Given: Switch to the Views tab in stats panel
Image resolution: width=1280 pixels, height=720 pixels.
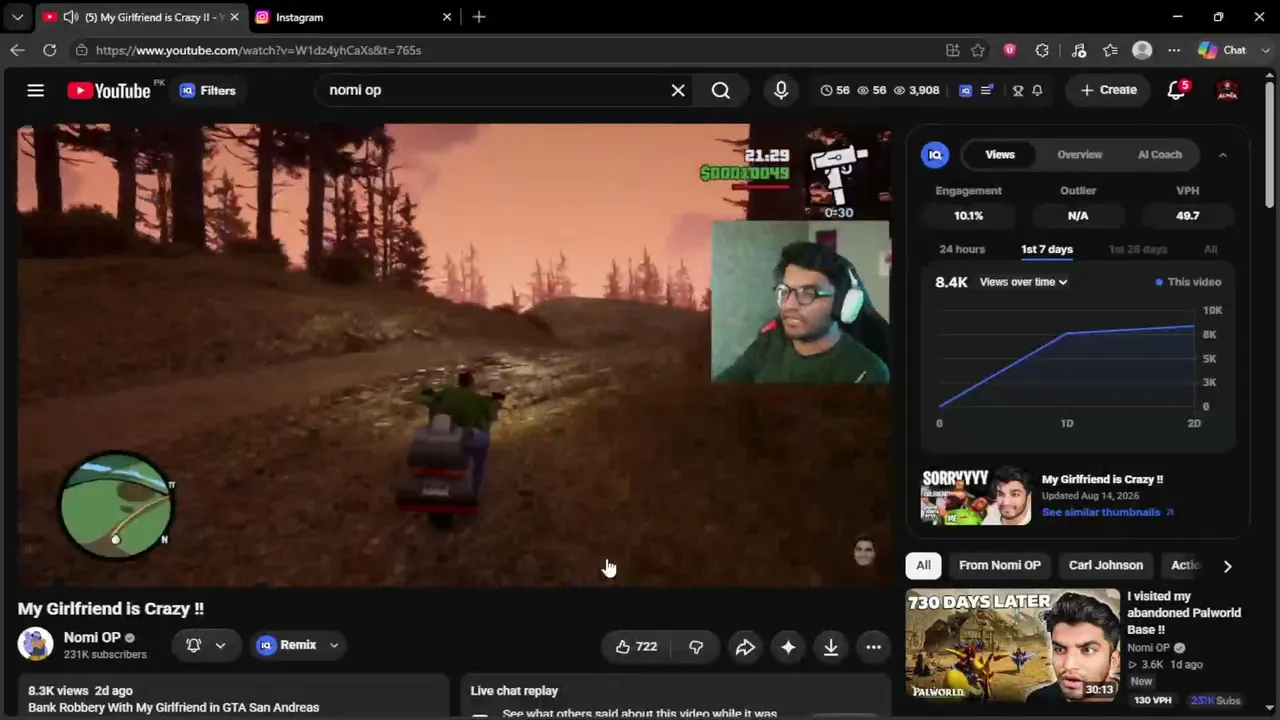Looking at the screenshot, I should click(1000, 154).
